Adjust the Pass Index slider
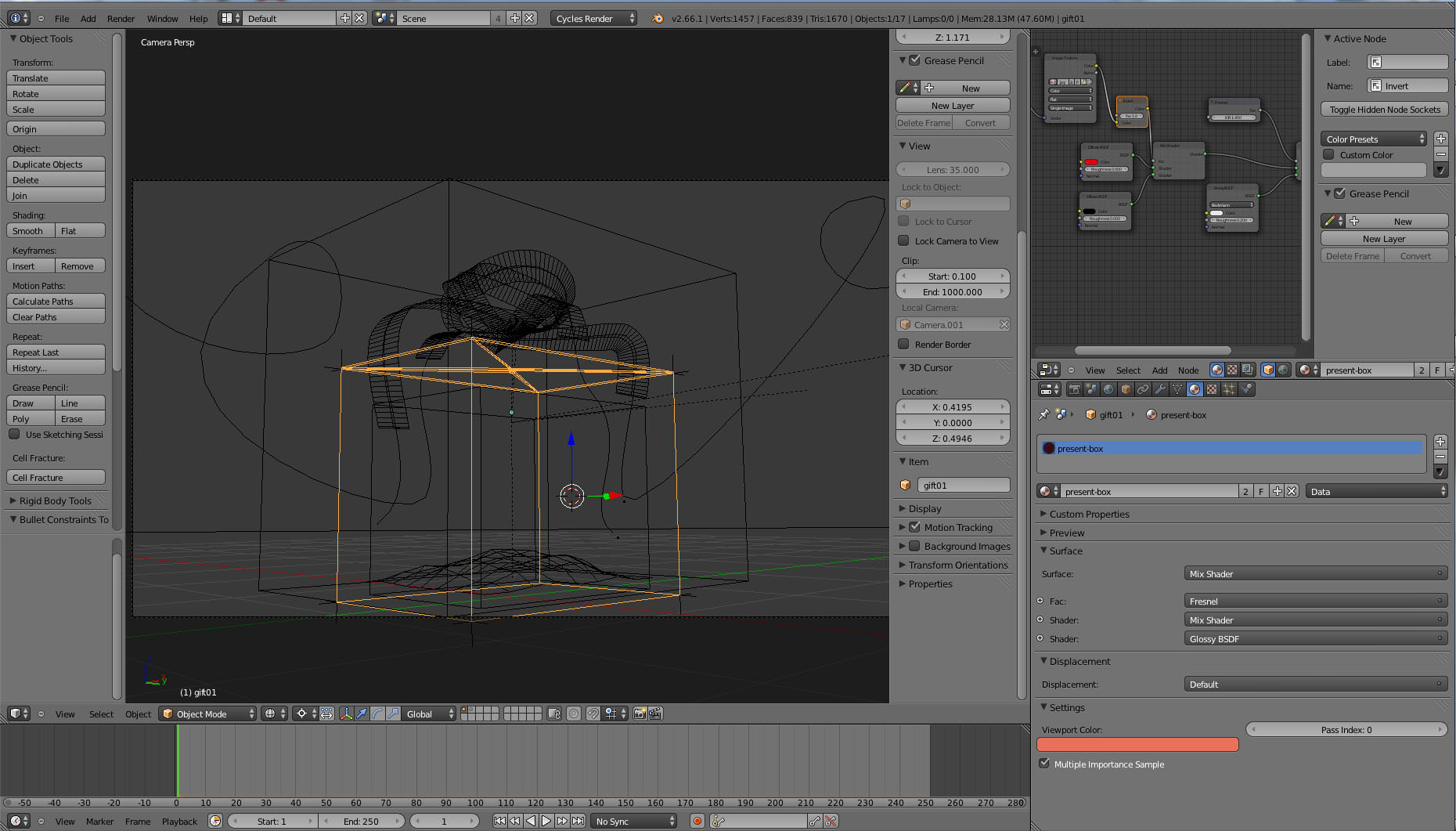The height and width of the screenshot is (831, 1456). [1346, 729]
